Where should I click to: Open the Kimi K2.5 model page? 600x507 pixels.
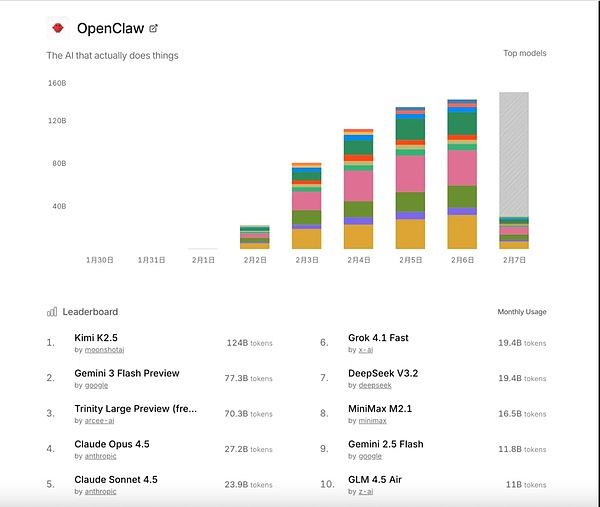point(96,338)
